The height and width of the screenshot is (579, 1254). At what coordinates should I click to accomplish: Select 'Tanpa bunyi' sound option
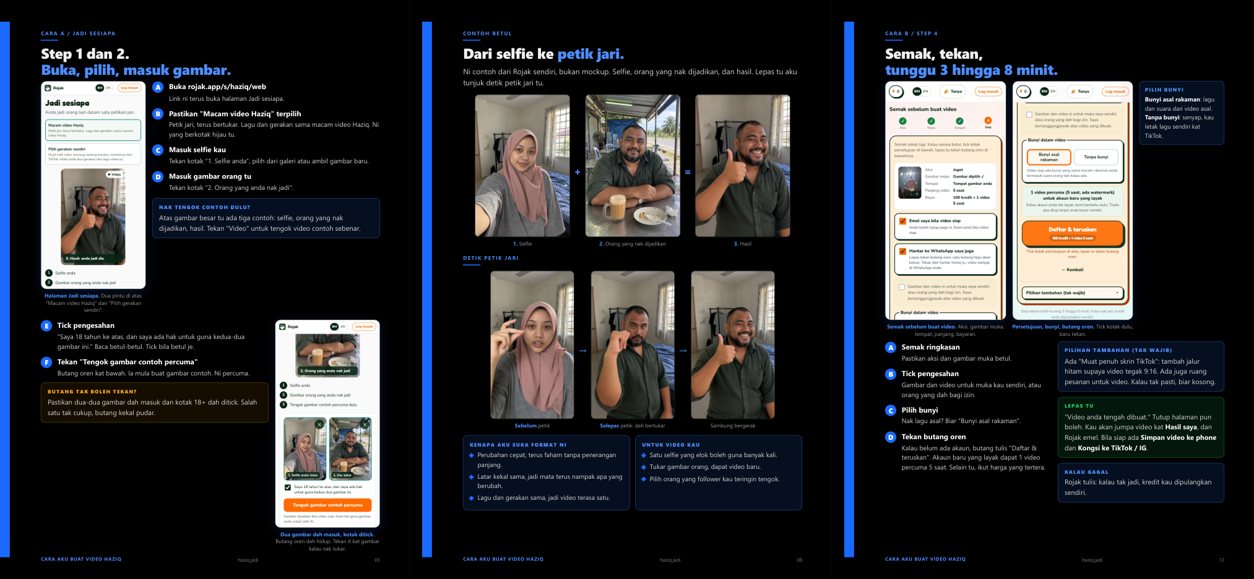pos(1096,157)
